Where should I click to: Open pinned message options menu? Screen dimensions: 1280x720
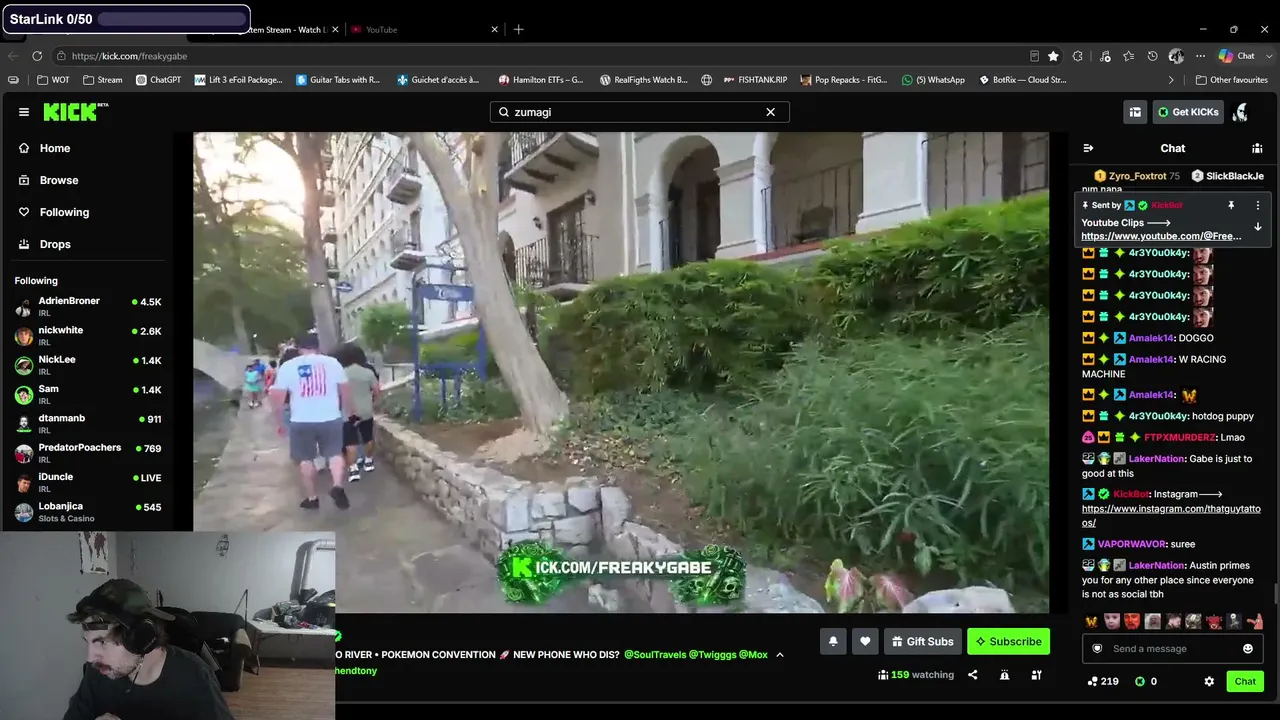(x=1258, y=205)
